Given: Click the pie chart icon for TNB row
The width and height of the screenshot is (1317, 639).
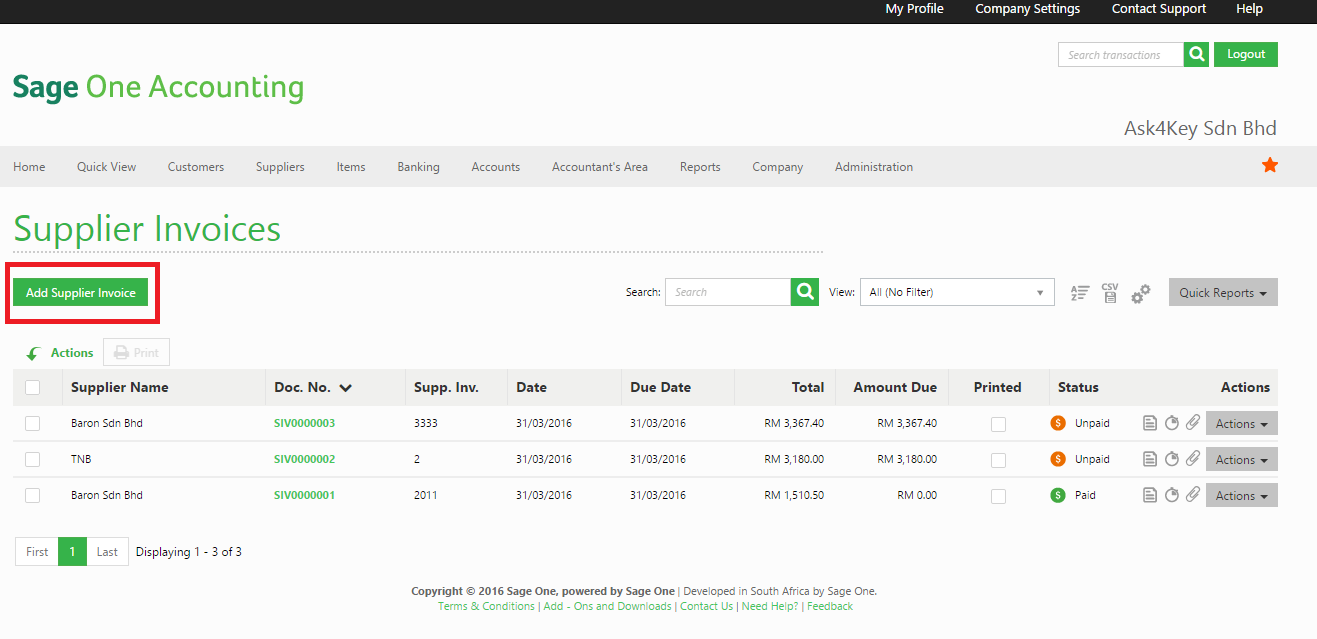Looking at the screenshot, I should [x=1172, y=459].
